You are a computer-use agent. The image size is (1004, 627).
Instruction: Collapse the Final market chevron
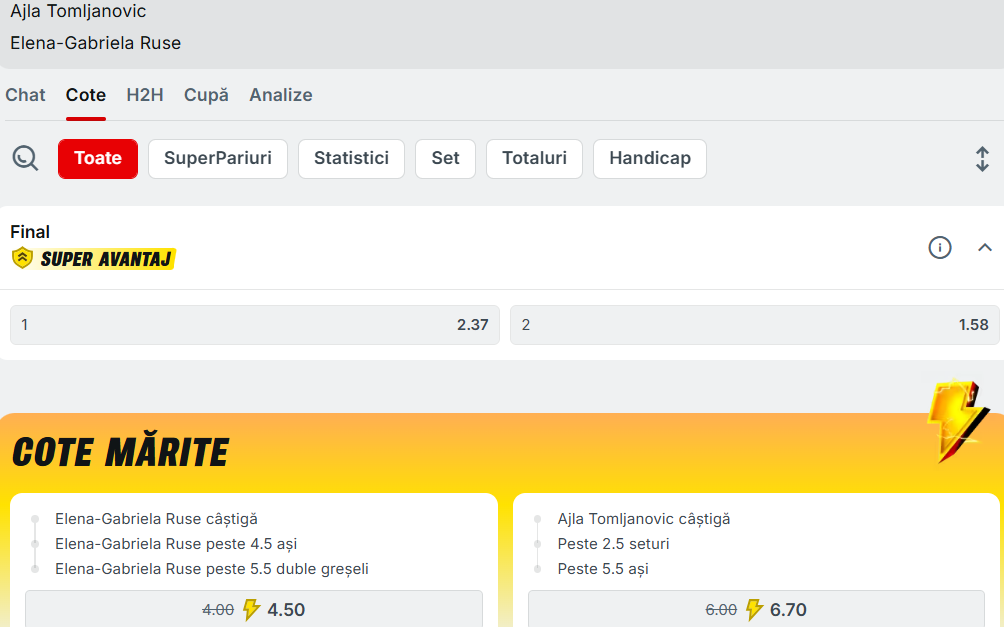pyautogui.click(x=985, y=247)
